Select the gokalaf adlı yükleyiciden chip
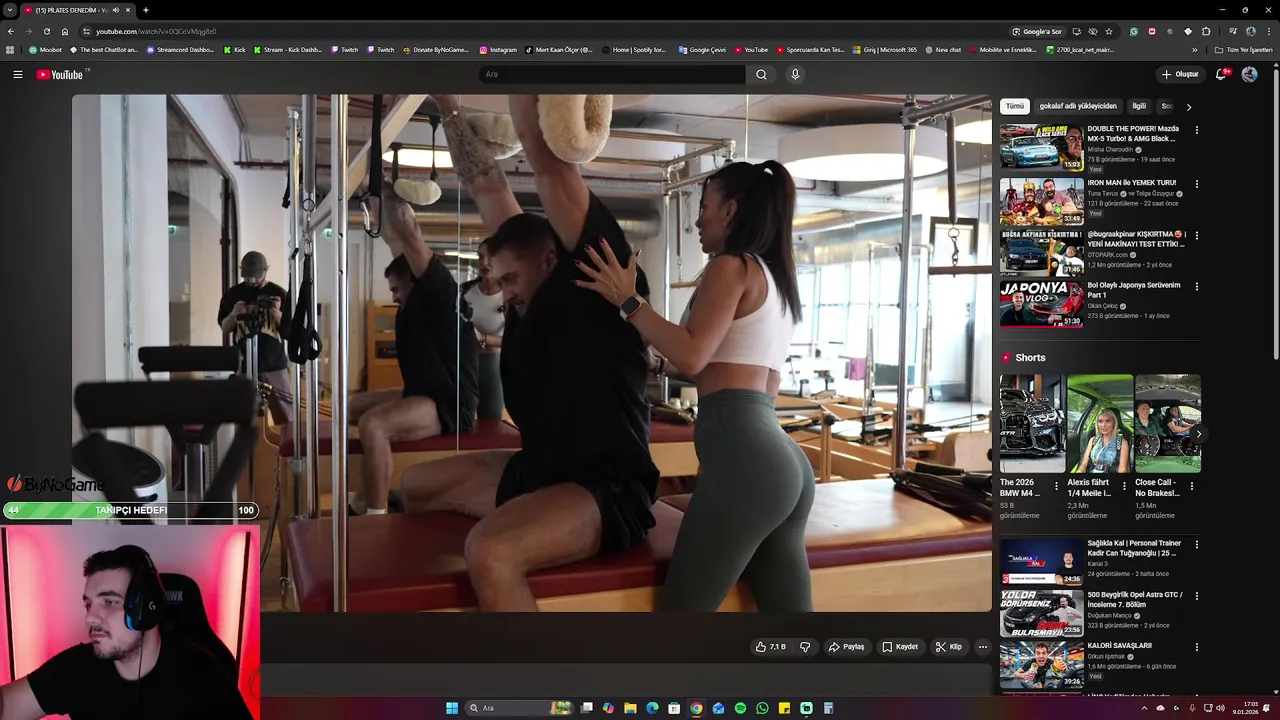Image resolution: width=1280 pixels, height=720 pixels. coord(1078,106)
